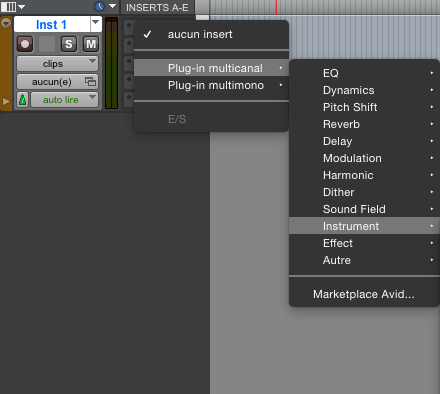Open the Effect plug-in category
The height and width of the screenshot is (394, 440).
click(x=364, y=243)
